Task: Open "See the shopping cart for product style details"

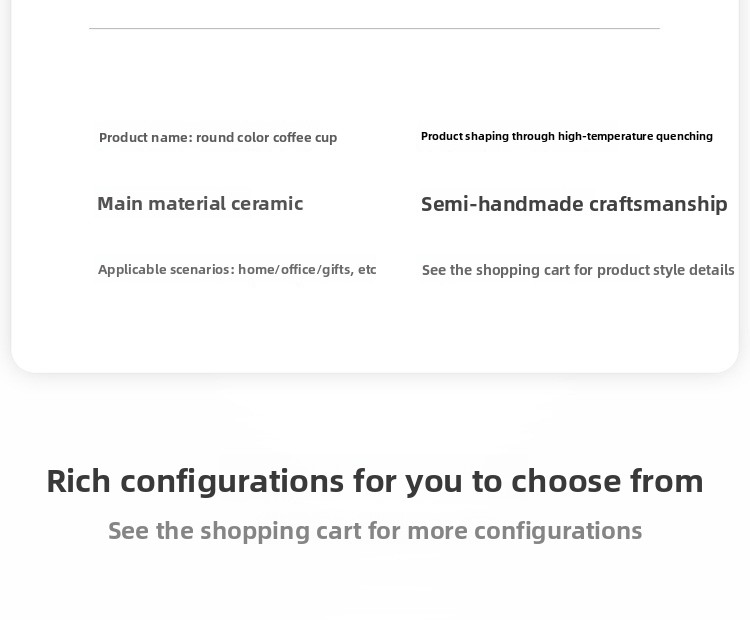Action: click(x=578, y=270)
